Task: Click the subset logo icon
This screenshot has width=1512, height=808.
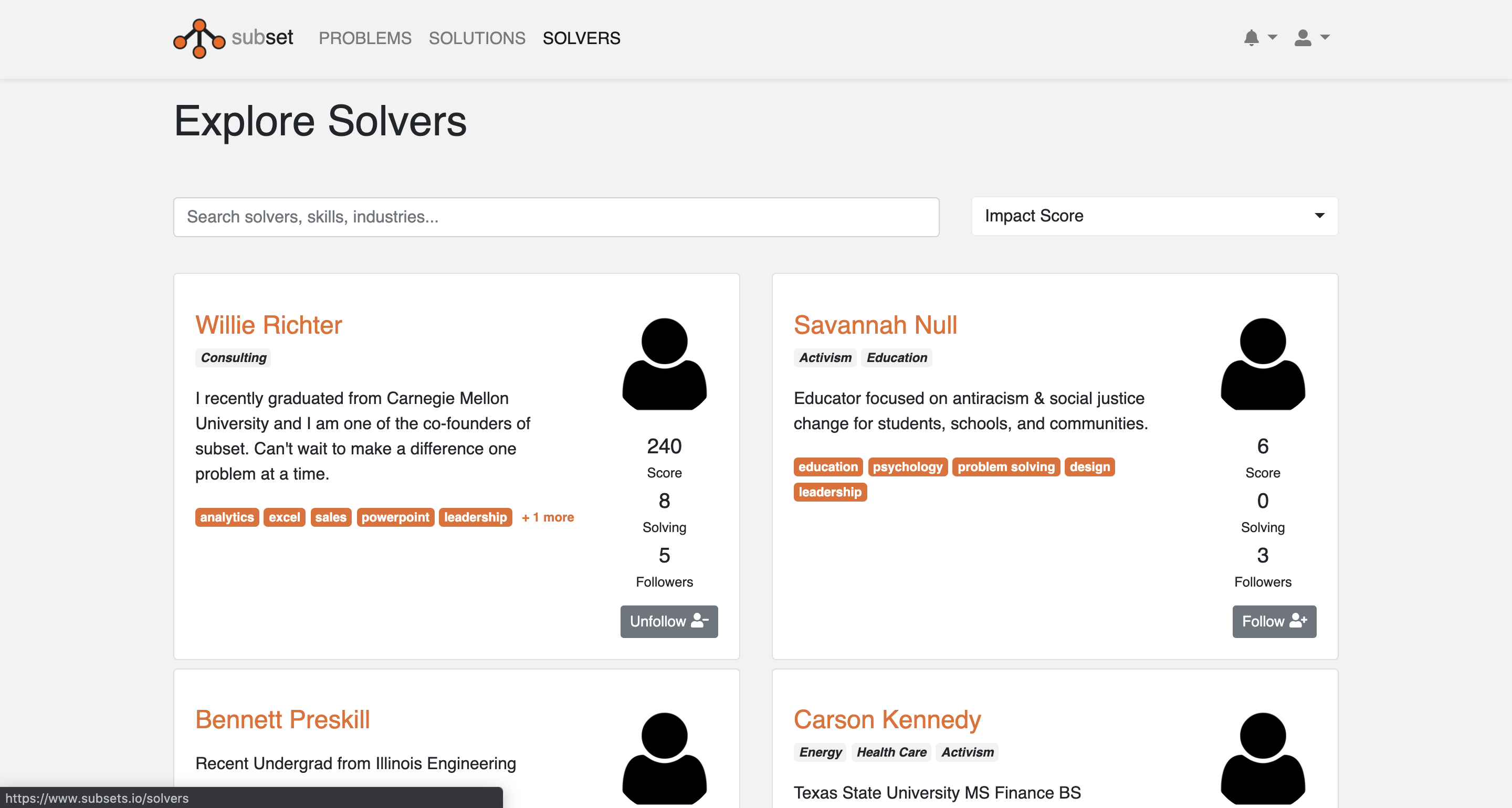Action: click(199, 38)
